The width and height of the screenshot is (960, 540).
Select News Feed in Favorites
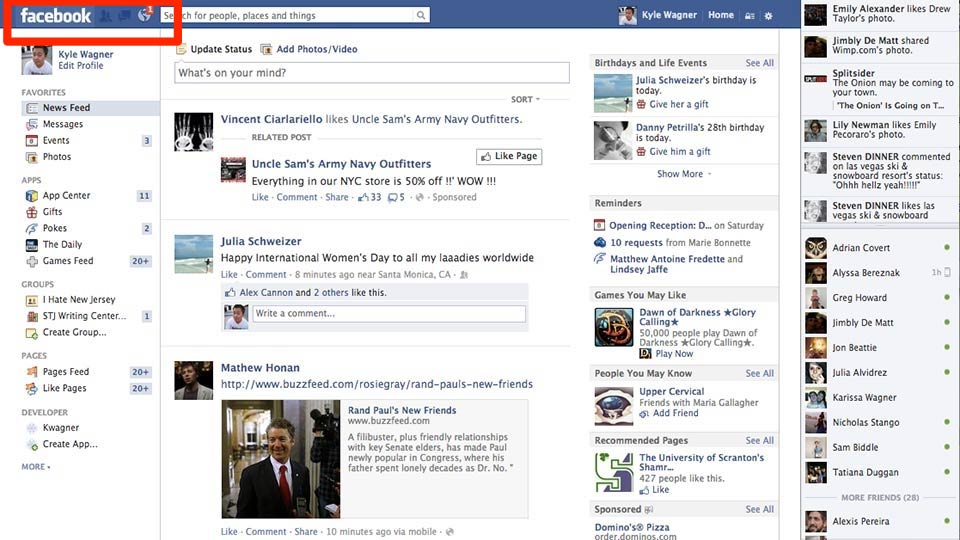click(90, 108)
